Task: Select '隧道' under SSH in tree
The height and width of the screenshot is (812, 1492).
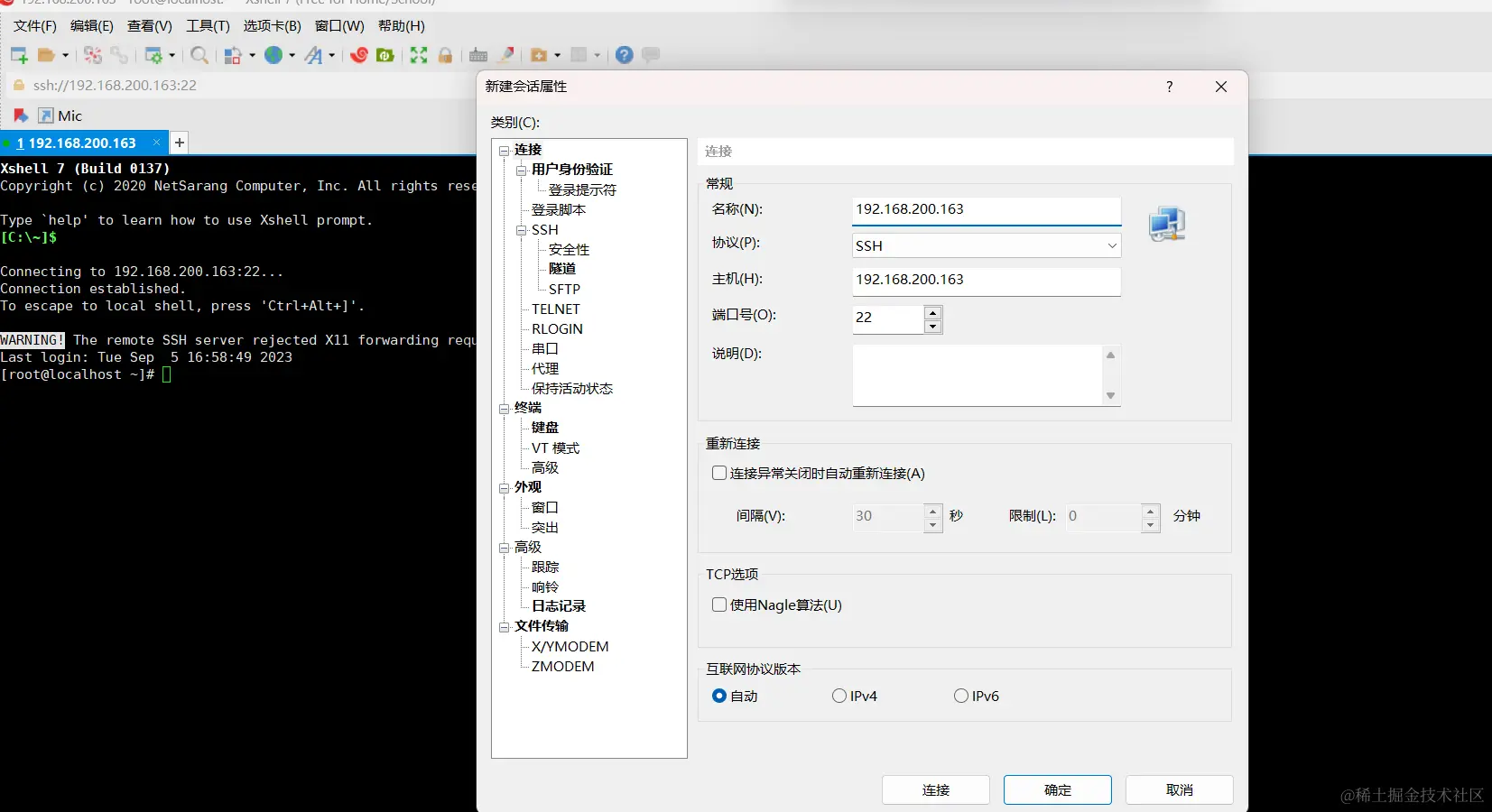Action: [562, 269]
